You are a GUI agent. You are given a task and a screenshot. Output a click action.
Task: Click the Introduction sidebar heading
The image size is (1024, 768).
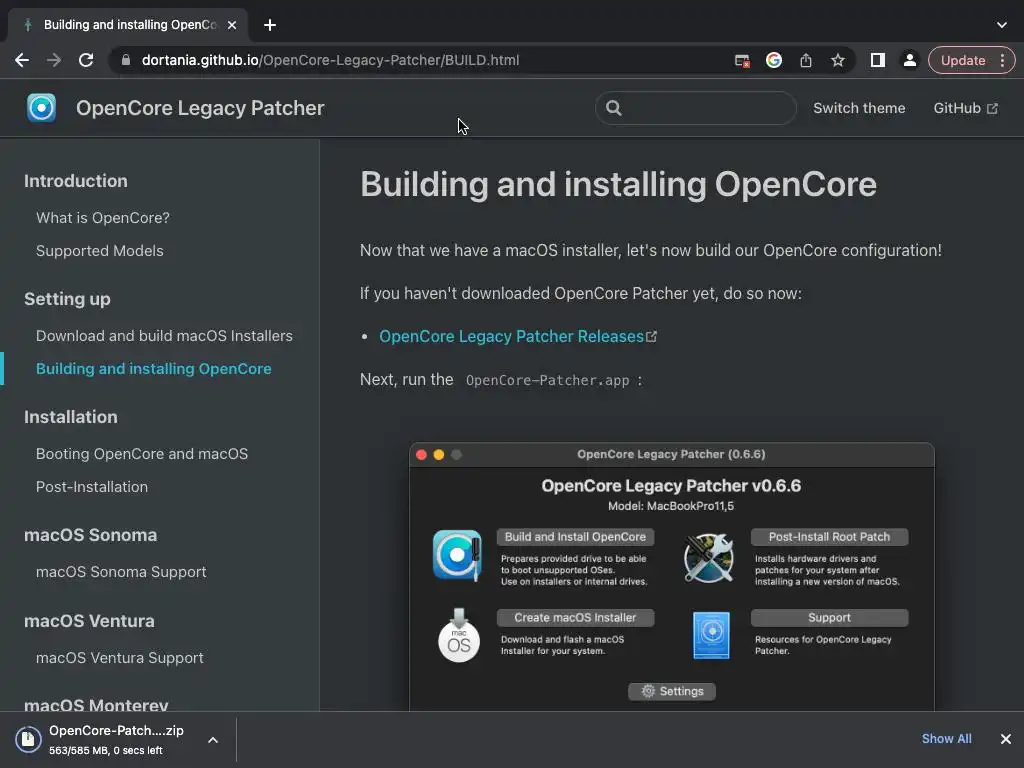76,181
